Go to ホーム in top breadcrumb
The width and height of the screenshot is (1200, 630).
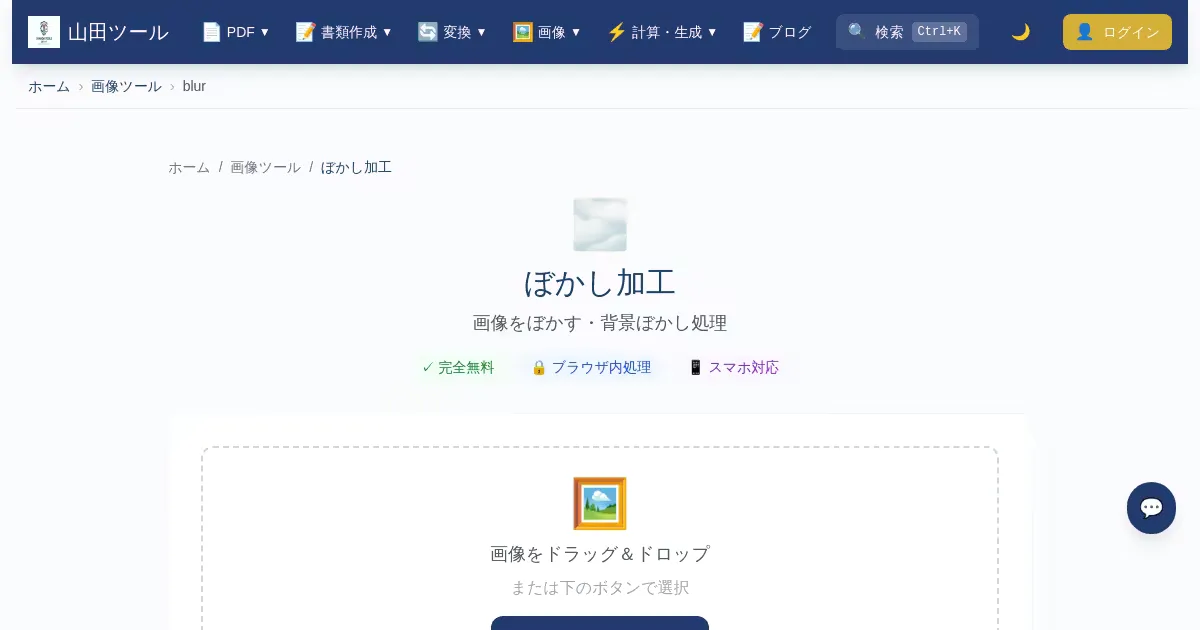(49, 86)
